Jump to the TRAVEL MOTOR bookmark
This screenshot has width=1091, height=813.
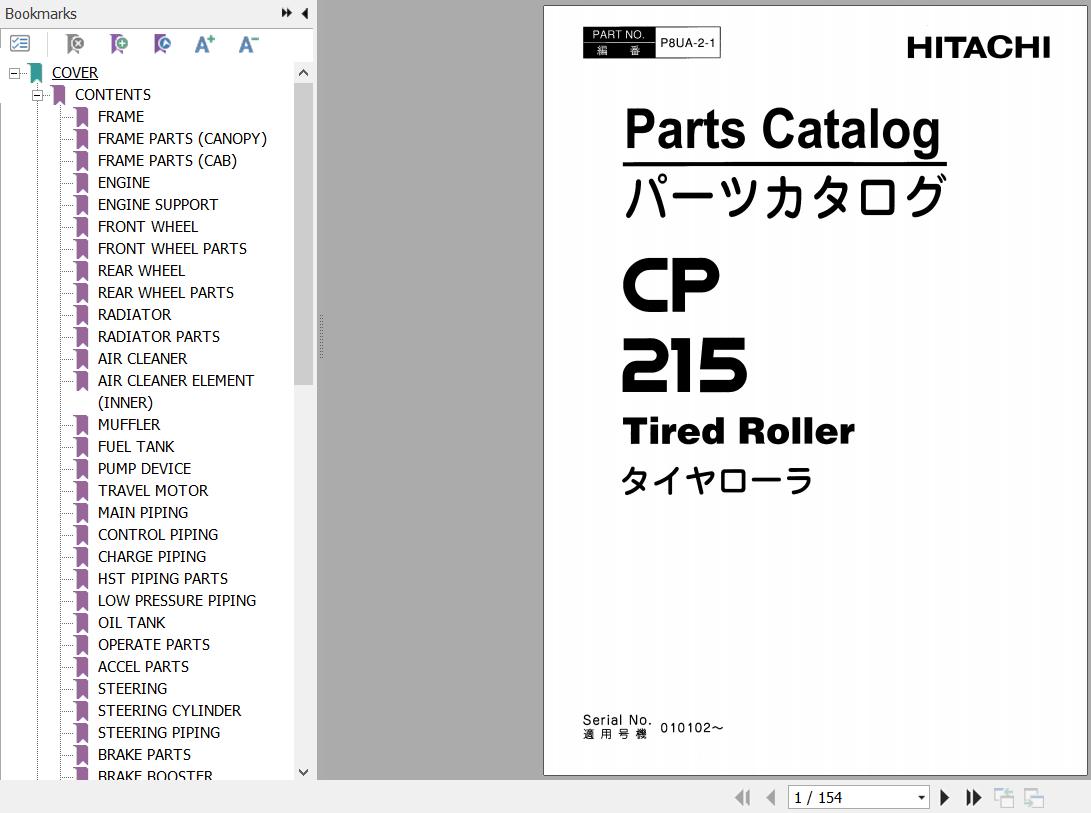(153, 491)
